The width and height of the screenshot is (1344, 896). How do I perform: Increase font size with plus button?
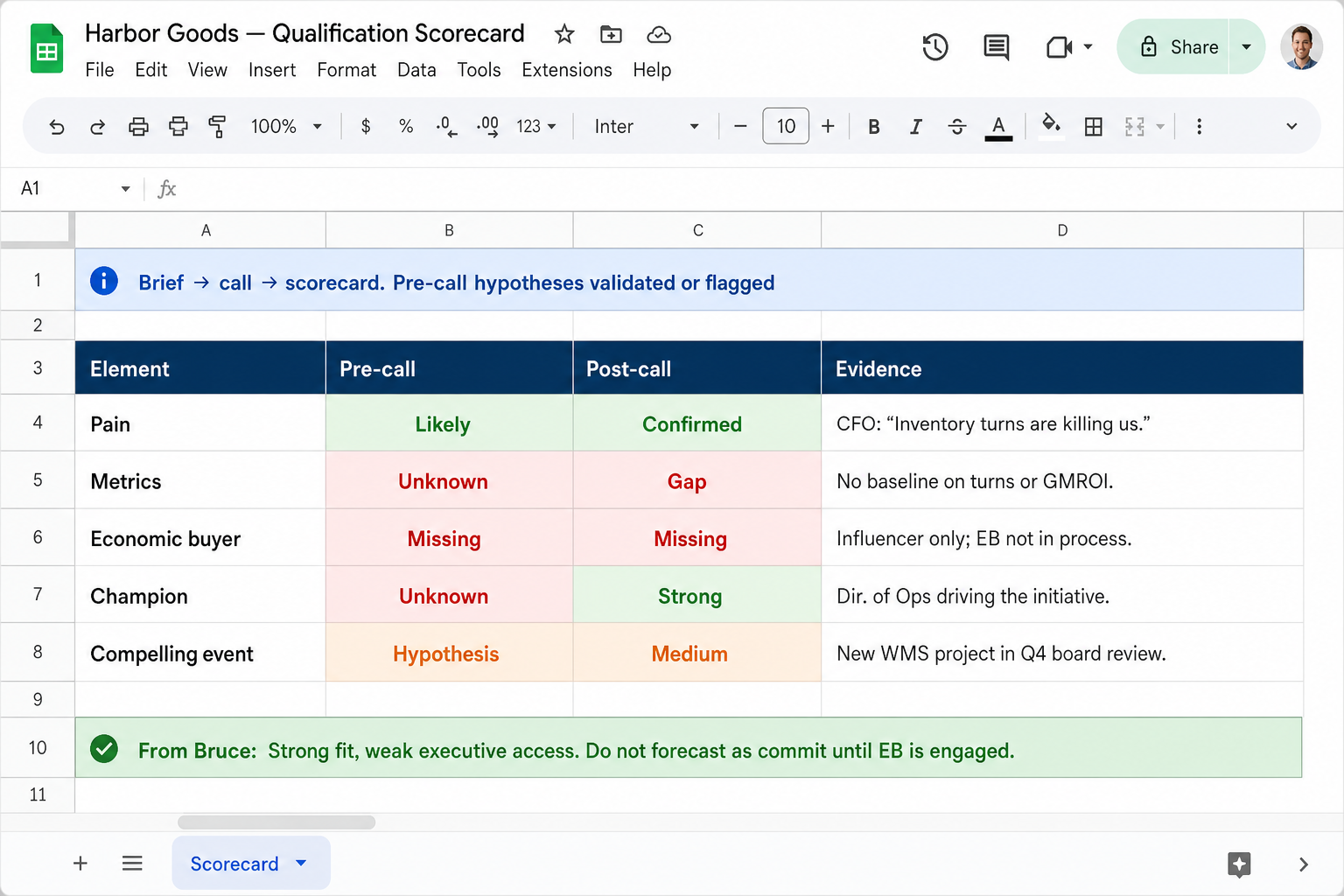[x=828, y=127]
